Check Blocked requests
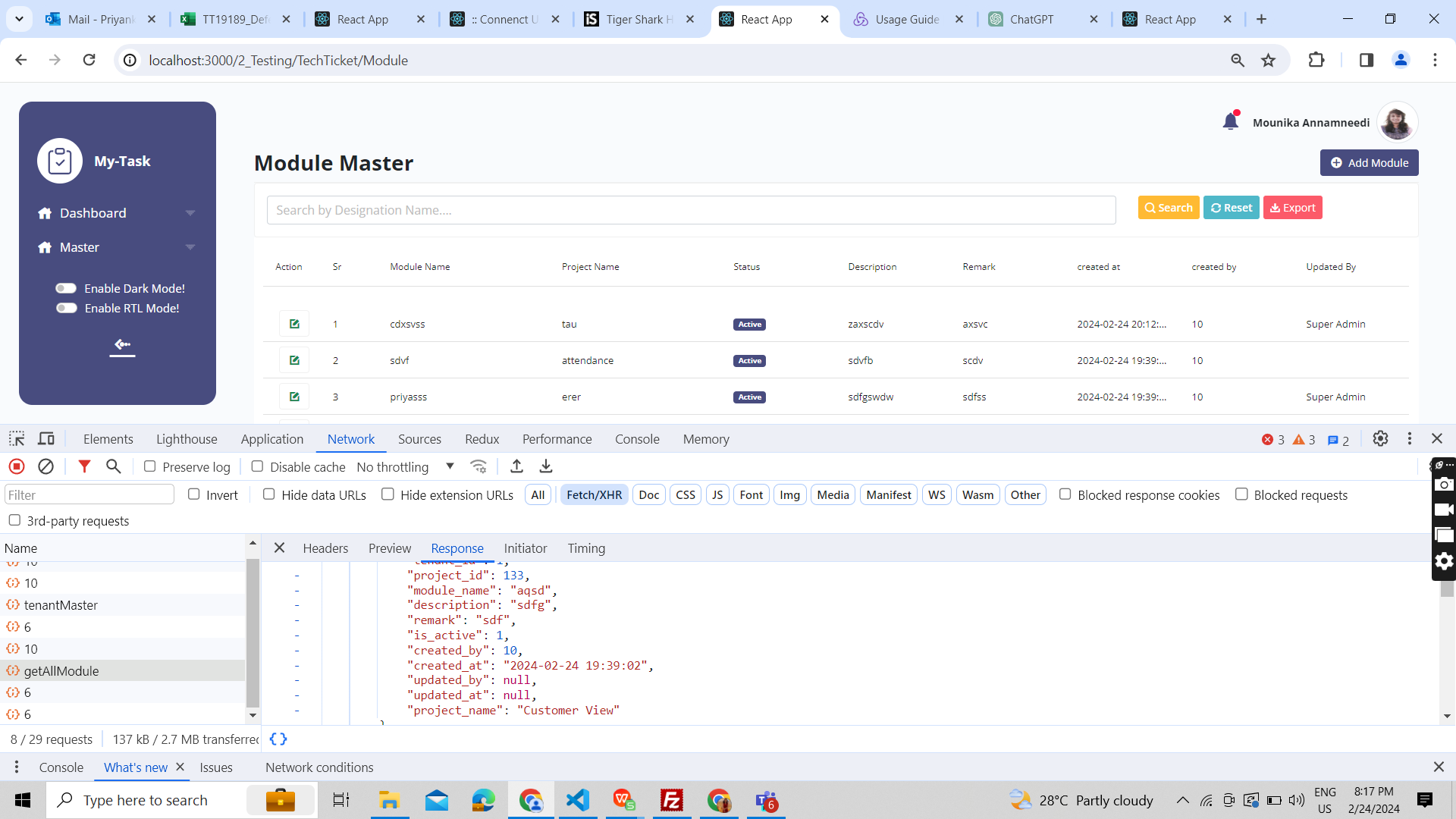This screenshot has height=819, width=1456. point(1241,494)
